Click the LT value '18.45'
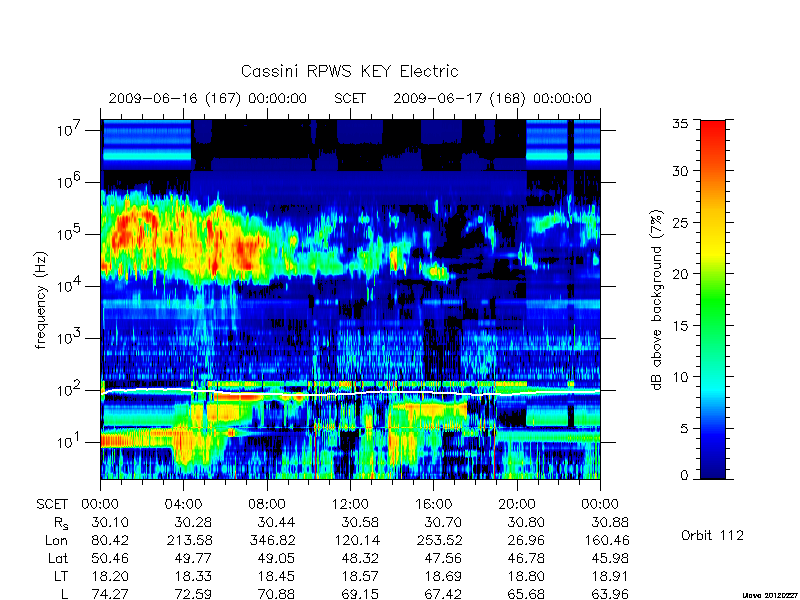The width and height of the screenshot is (800, 600). pyautogui.click(x=276, y=577)
